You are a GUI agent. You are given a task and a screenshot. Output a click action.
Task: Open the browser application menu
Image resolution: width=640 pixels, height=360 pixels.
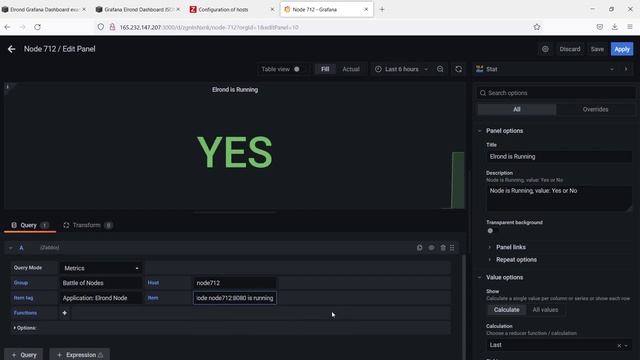pyautogui.click(x=630, y=27)
